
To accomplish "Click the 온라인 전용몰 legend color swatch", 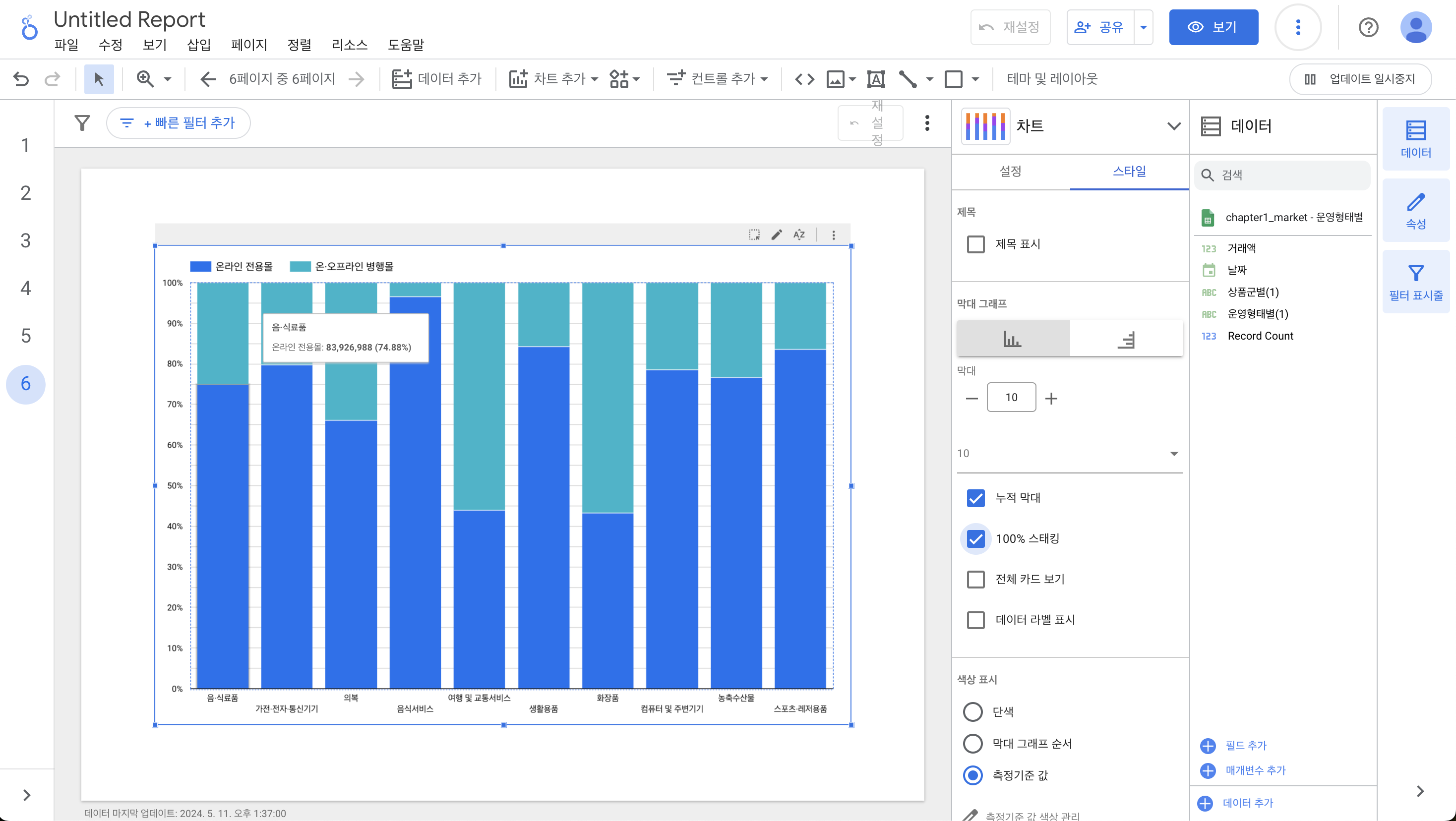I will pyautogui.click(x=200, y=266).
